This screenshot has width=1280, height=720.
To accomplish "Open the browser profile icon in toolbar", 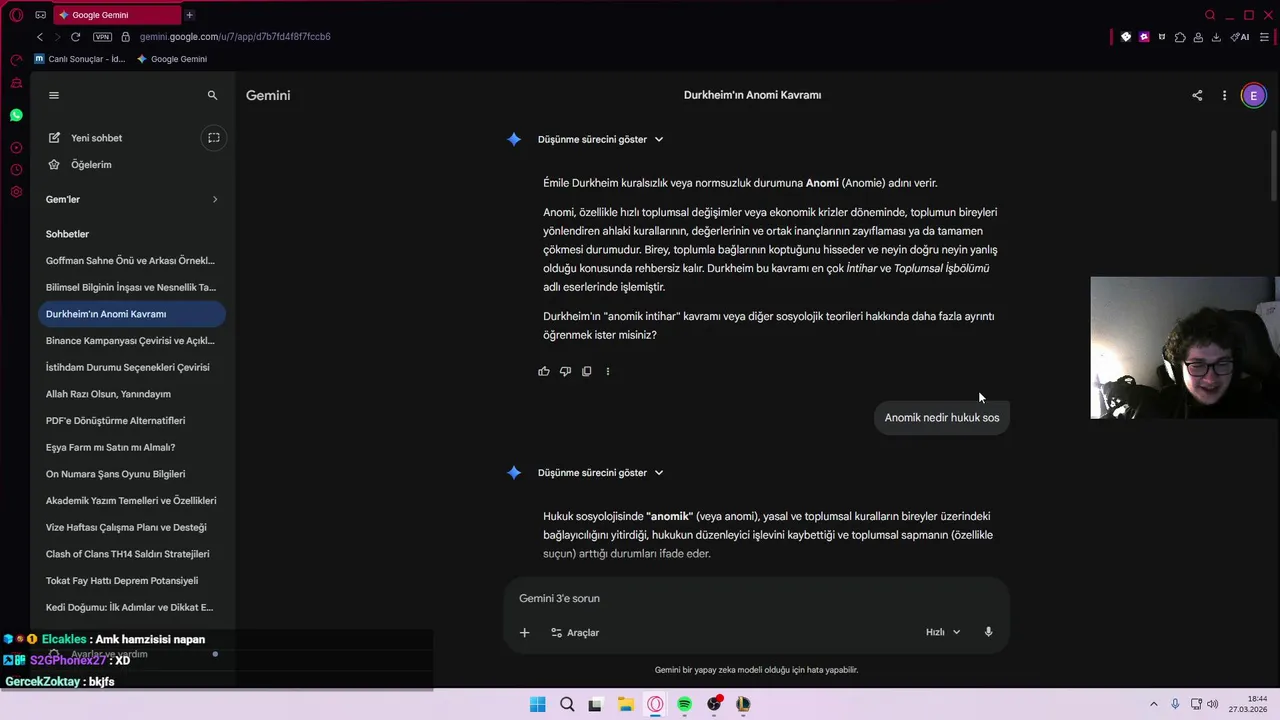I will point(1198,37).
